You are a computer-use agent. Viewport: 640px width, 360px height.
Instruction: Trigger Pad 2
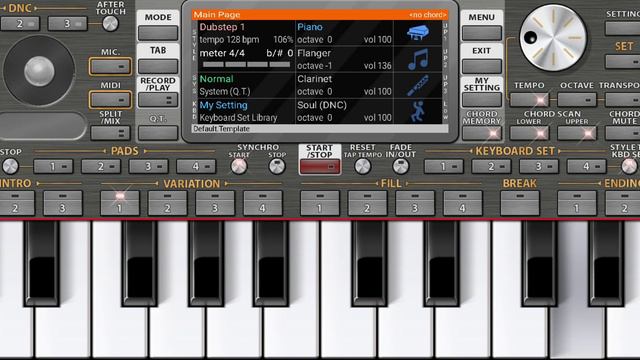(101, 167)
